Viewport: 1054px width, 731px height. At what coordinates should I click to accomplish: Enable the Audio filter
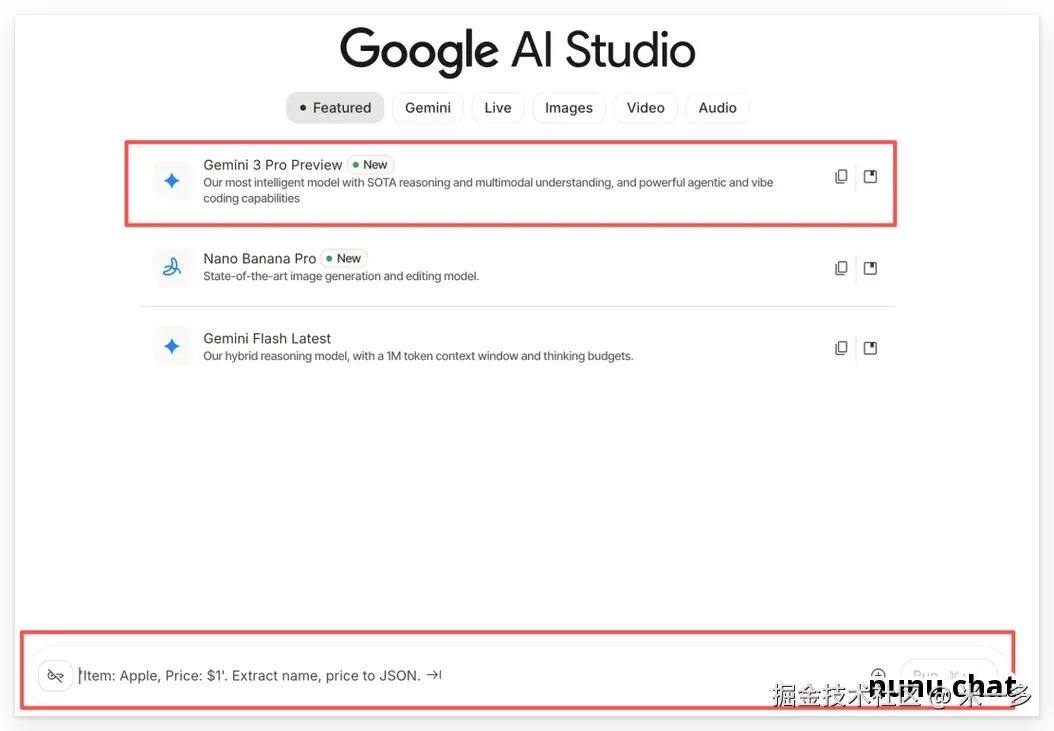click(x=717, y=107)
